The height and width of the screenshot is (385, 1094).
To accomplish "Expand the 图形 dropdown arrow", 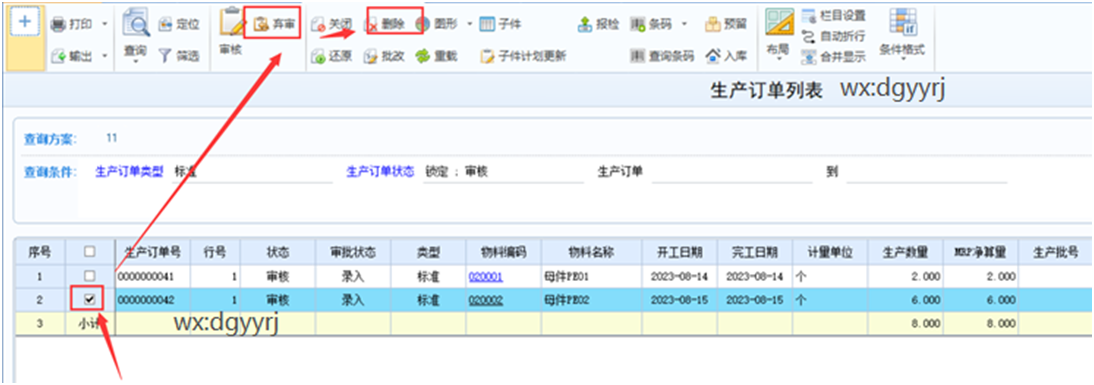I will tap(470, 24).
